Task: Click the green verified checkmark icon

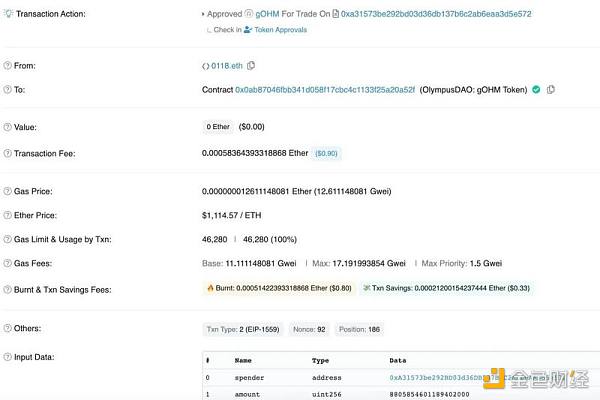Action: [x=535, y=90]
